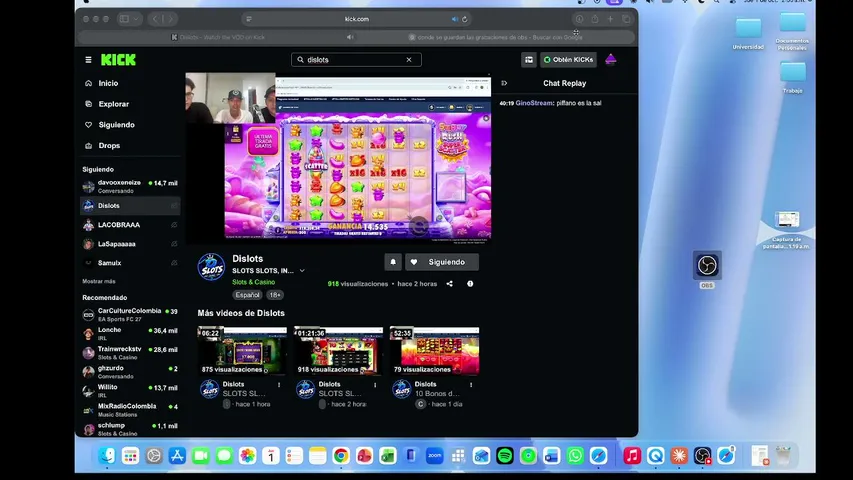Open recommended channel Lonche

click(x=131, y=334)
